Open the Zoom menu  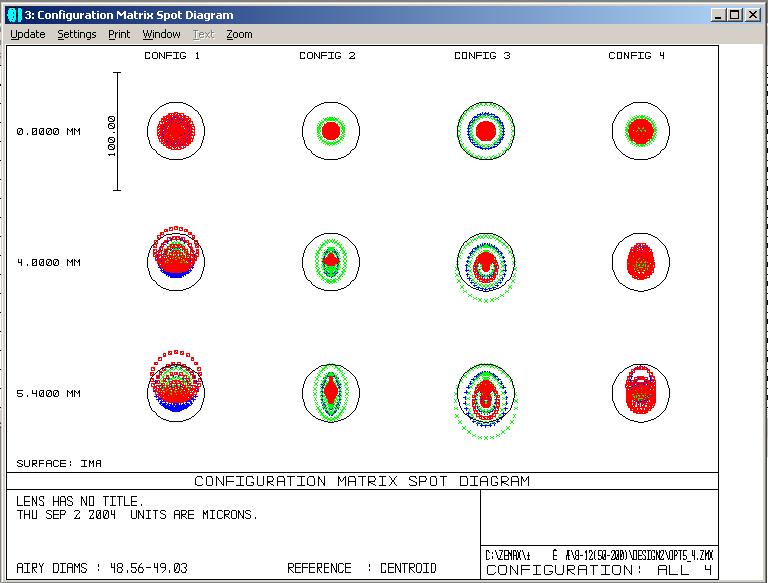click(239, 34)
